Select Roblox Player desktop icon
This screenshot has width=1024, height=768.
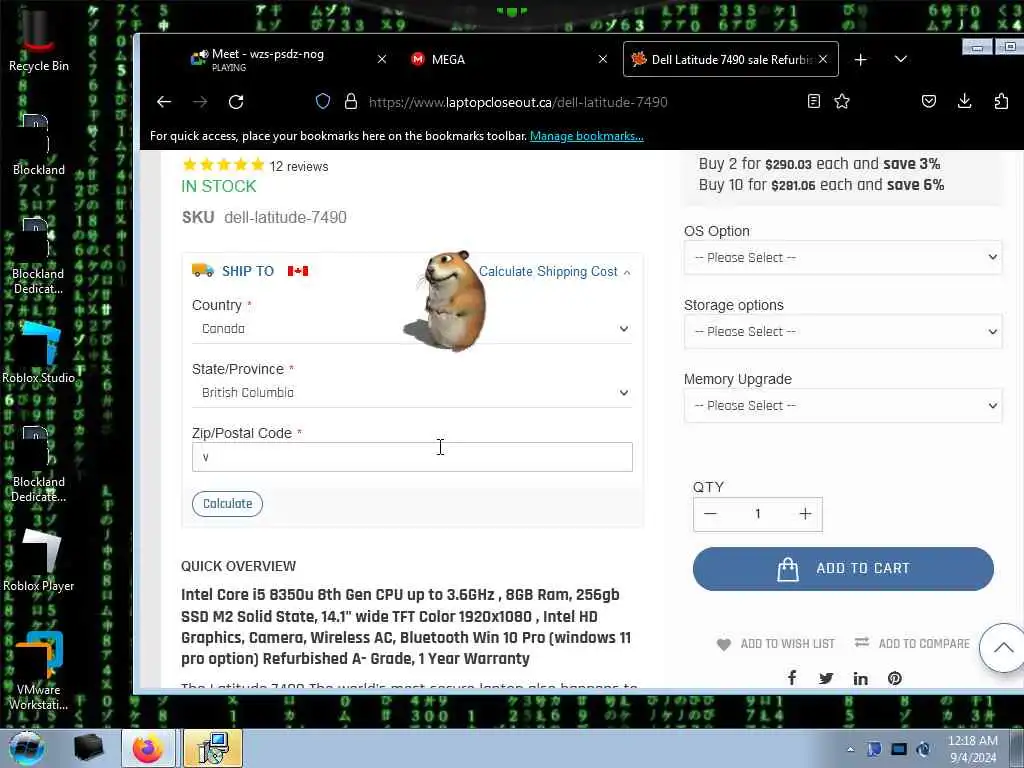pyautogui.click(x=39, y=560)
